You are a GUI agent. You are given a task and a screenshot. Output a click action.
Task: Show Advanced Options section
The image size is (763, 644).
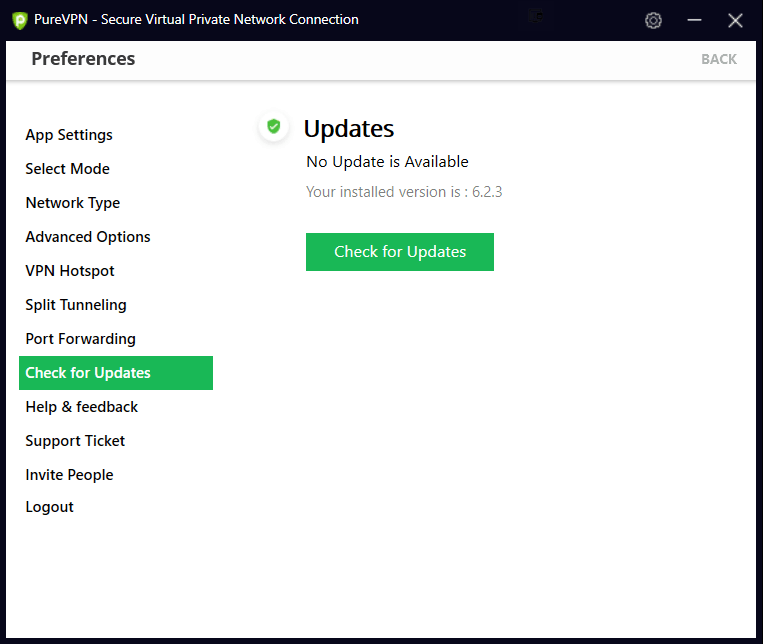pos(88,237)
